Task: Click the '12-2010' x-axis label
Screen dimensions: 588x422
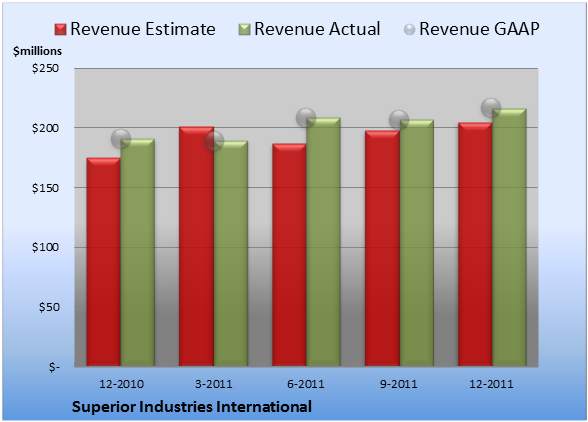Action: pyautogui.click(x=121, y=384)
